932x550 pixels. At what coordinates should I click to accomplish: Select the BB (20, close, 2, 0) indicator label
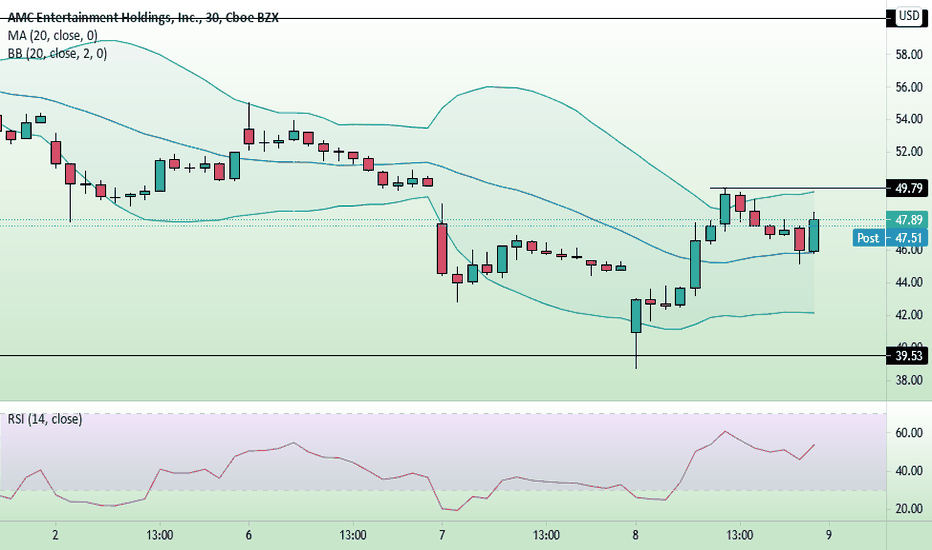point(57,54)
